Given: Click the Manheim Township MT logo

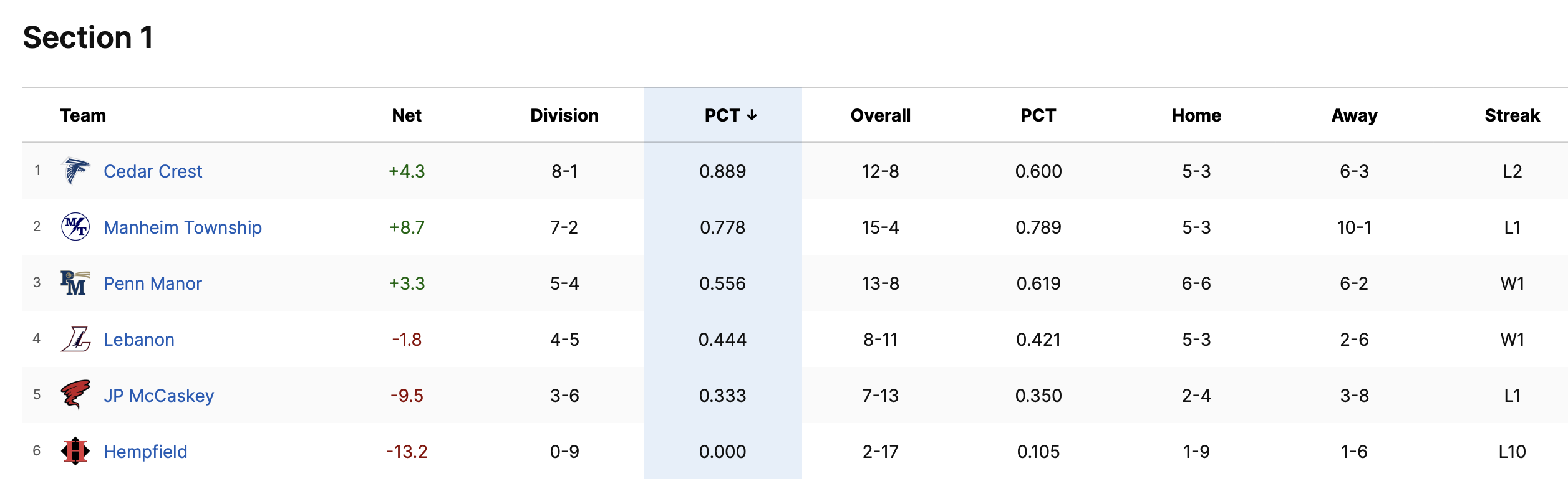Looking at the screenshot, I should tap(75, 227).
